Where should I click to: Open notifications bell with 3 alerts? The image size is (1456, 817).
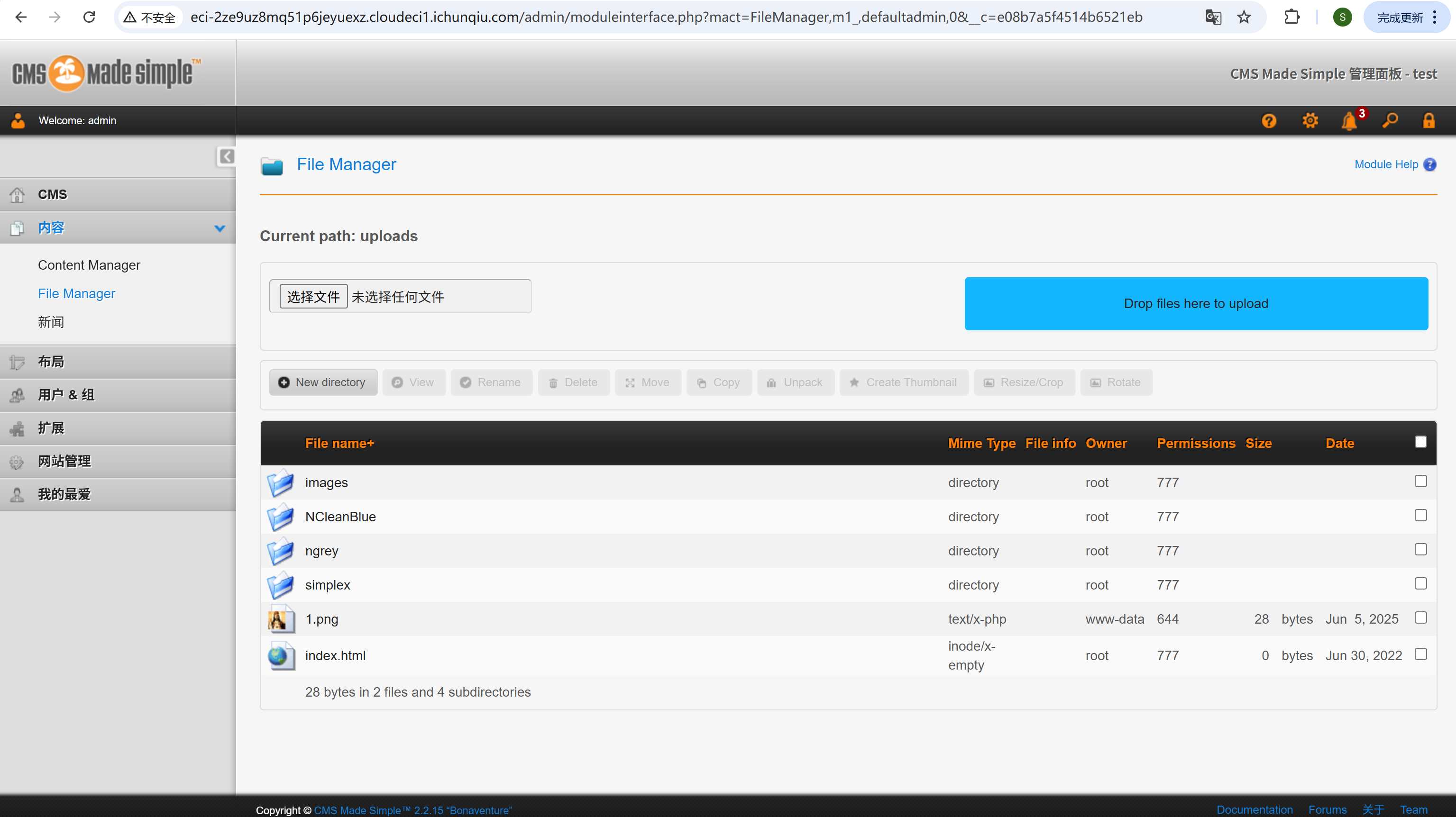coord(1350,121)
